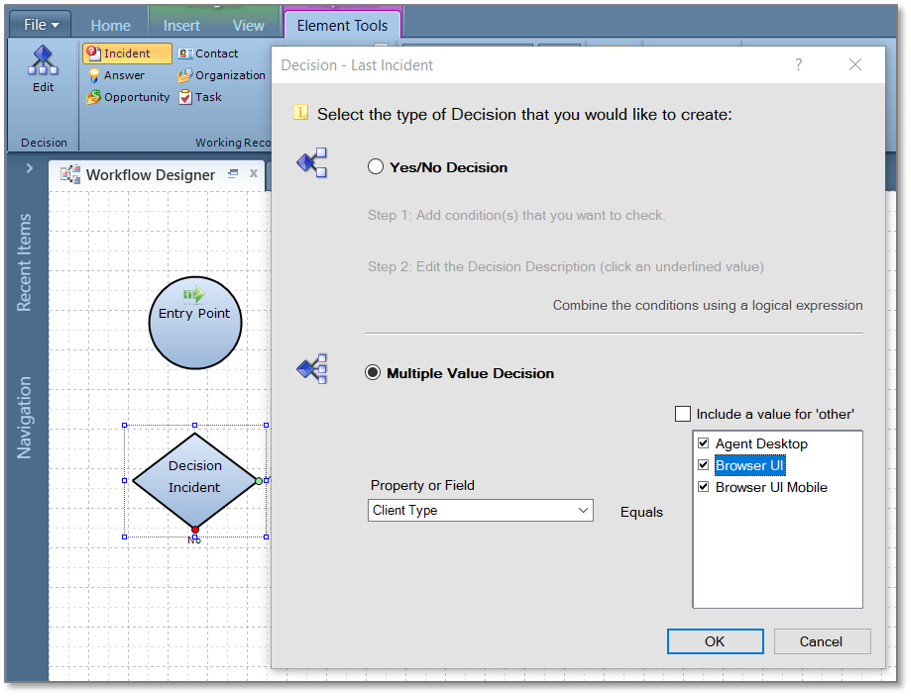
Task: Click the Browser UI Mobile list item text
Action: tap(771, 487)
